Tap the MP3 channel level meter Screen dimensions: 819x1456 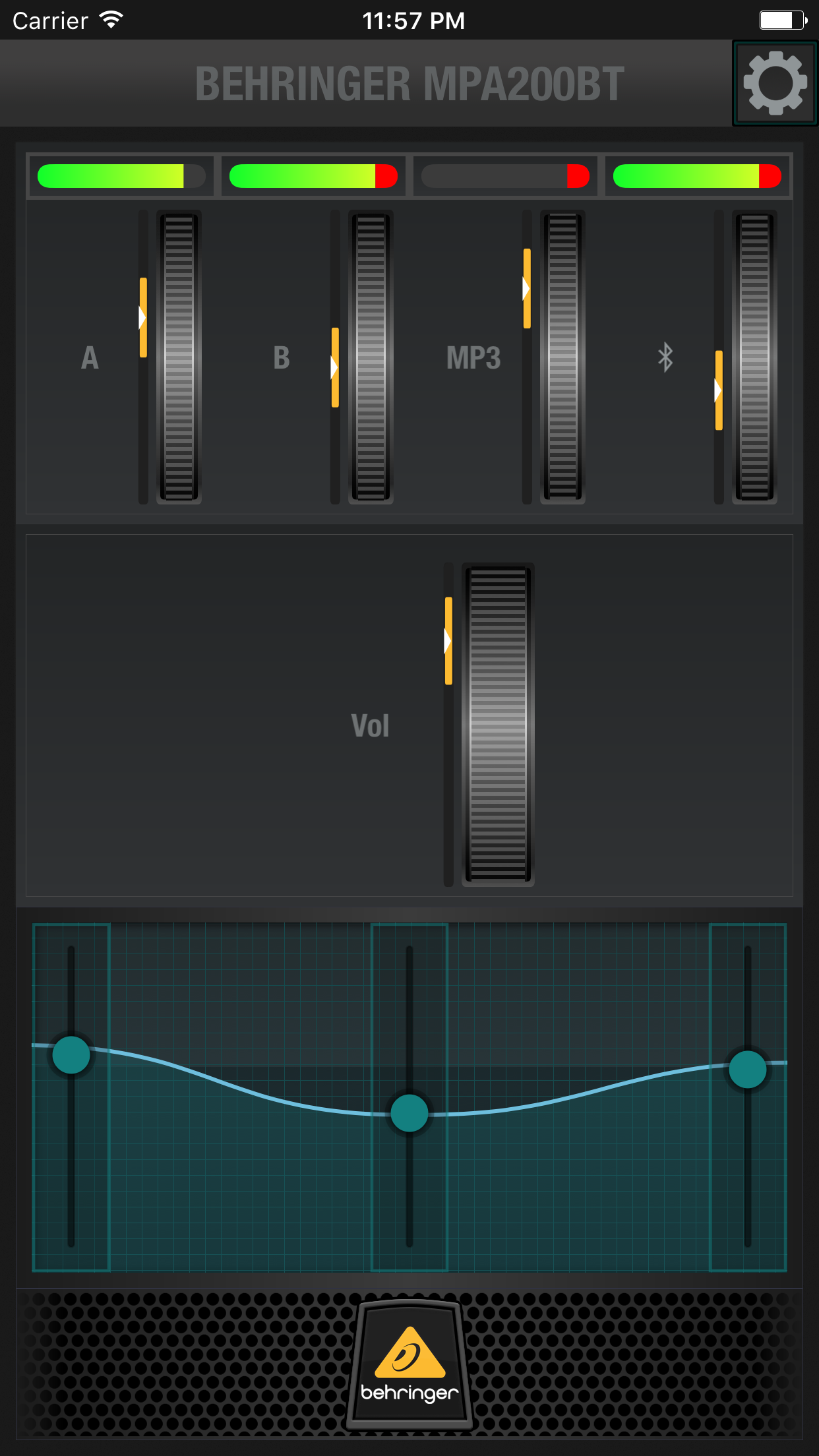point(505,176)
